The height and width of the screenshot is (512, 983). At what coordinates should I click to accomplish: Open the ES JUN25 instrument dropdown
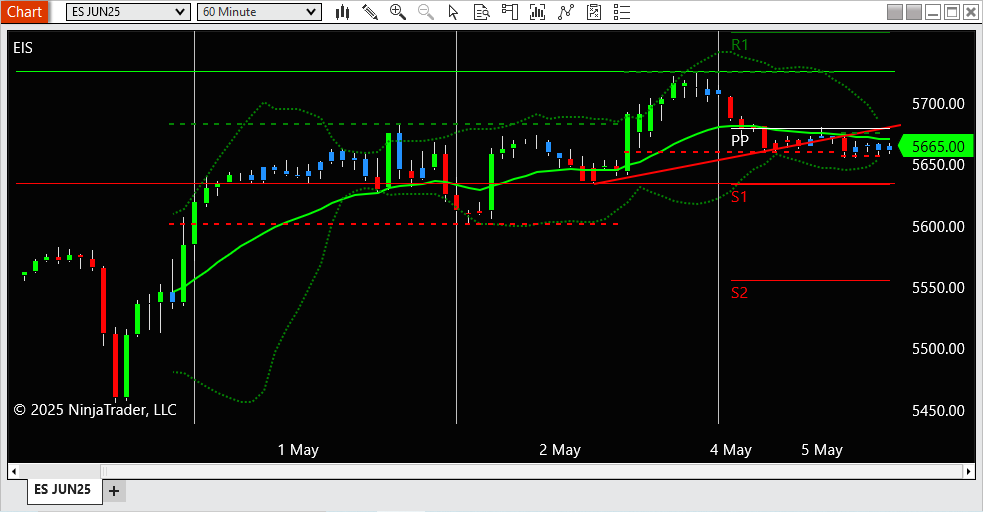(x=128, y=12)
